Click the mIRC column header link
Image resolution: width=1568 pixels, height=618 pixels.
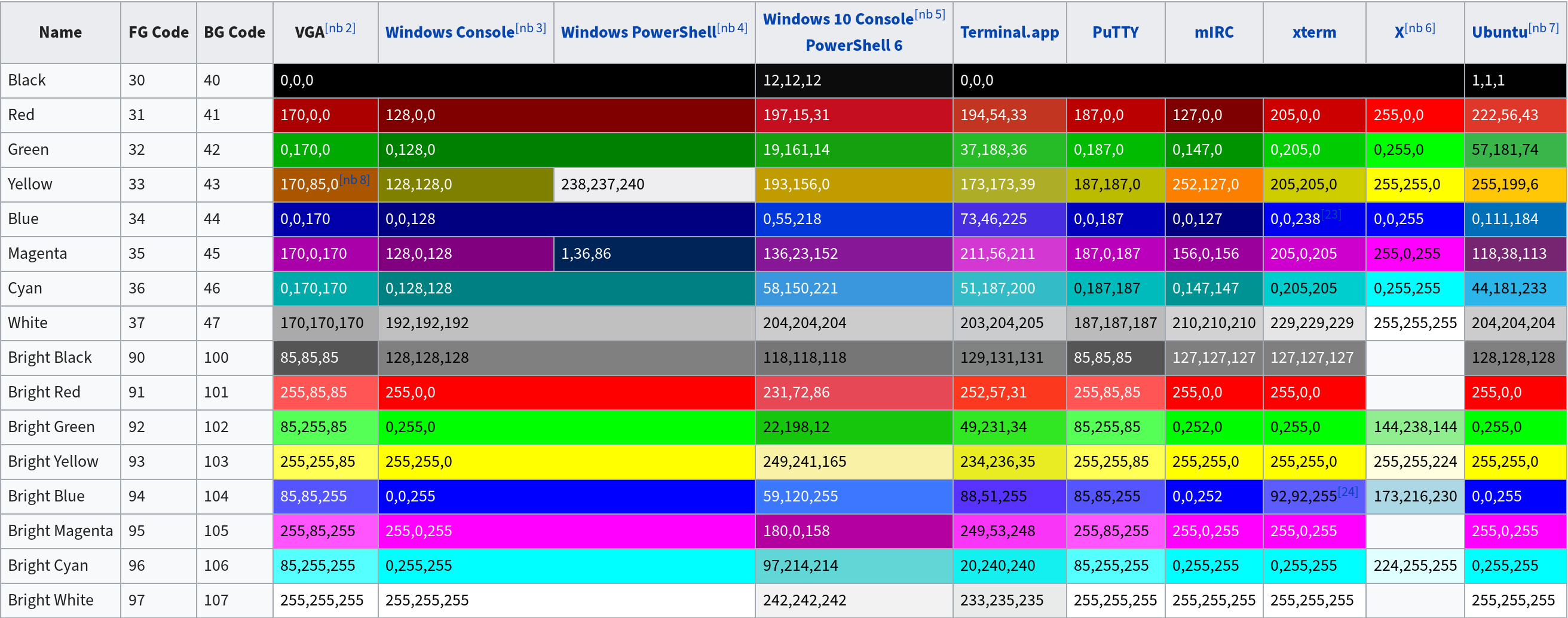pos(1213,32)
